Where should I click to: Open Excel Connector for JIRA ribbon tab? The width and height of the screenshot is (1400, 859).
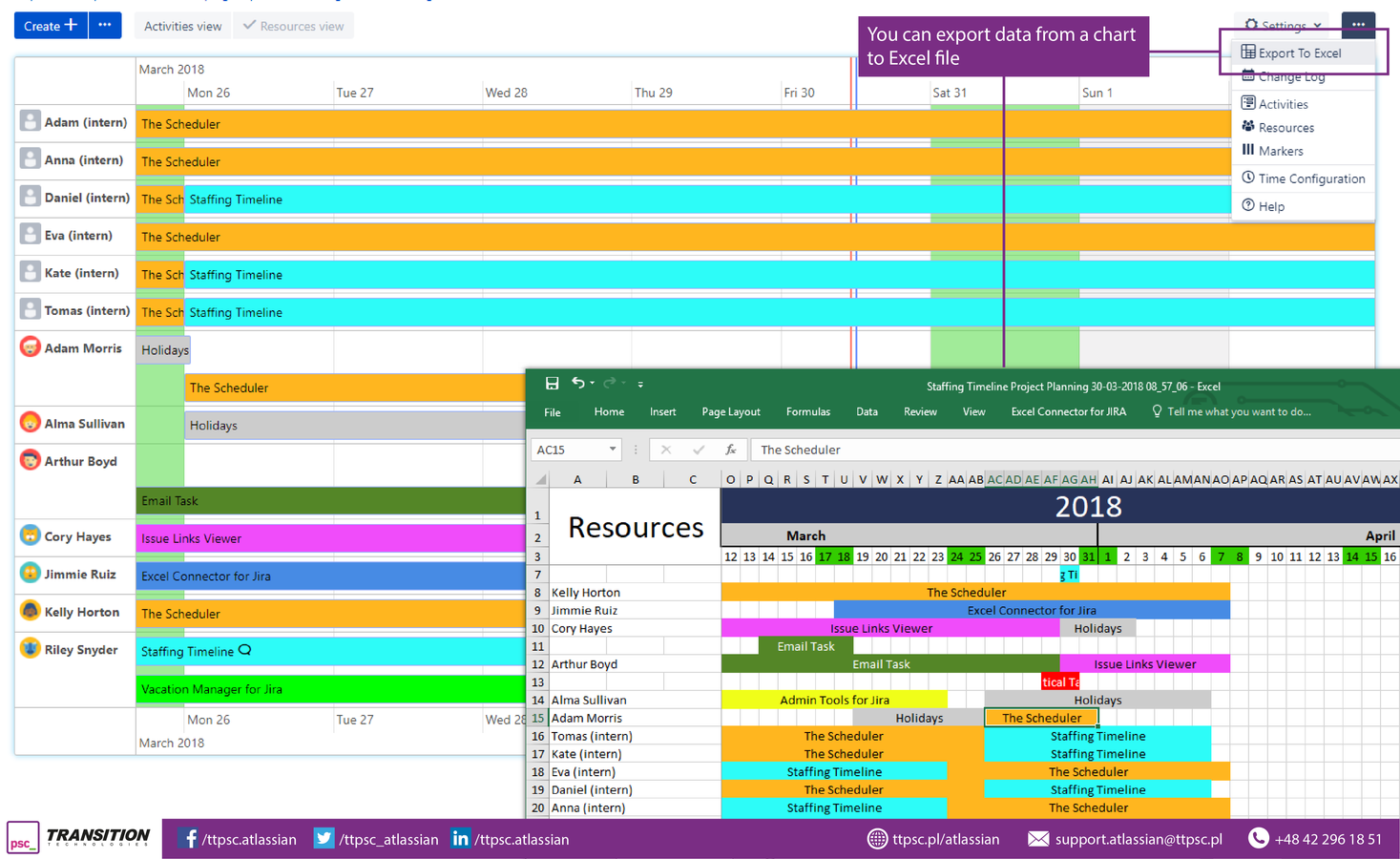(1068, 412)
